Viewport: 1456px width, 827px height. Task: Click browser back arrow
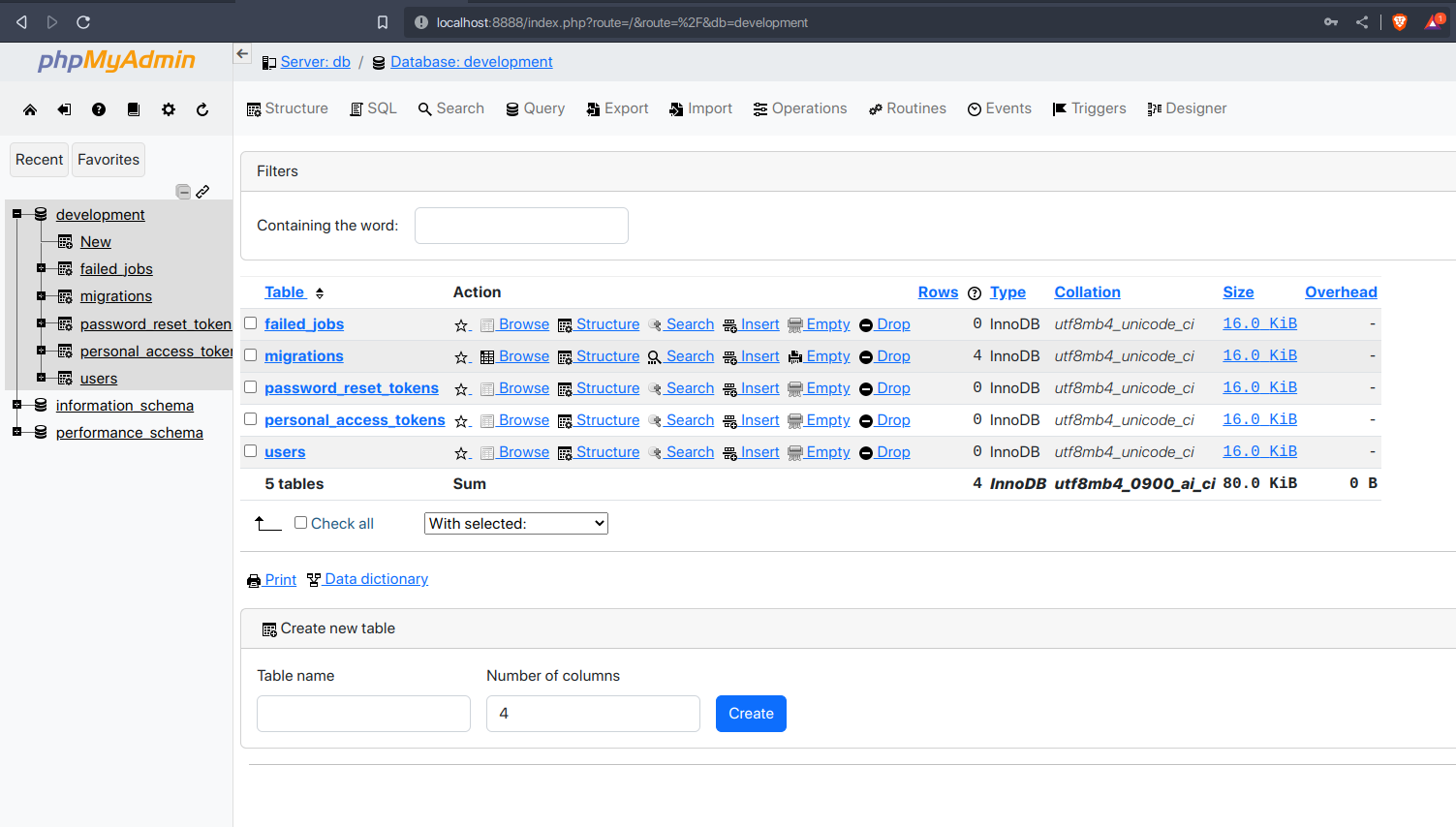pos(21,21)
